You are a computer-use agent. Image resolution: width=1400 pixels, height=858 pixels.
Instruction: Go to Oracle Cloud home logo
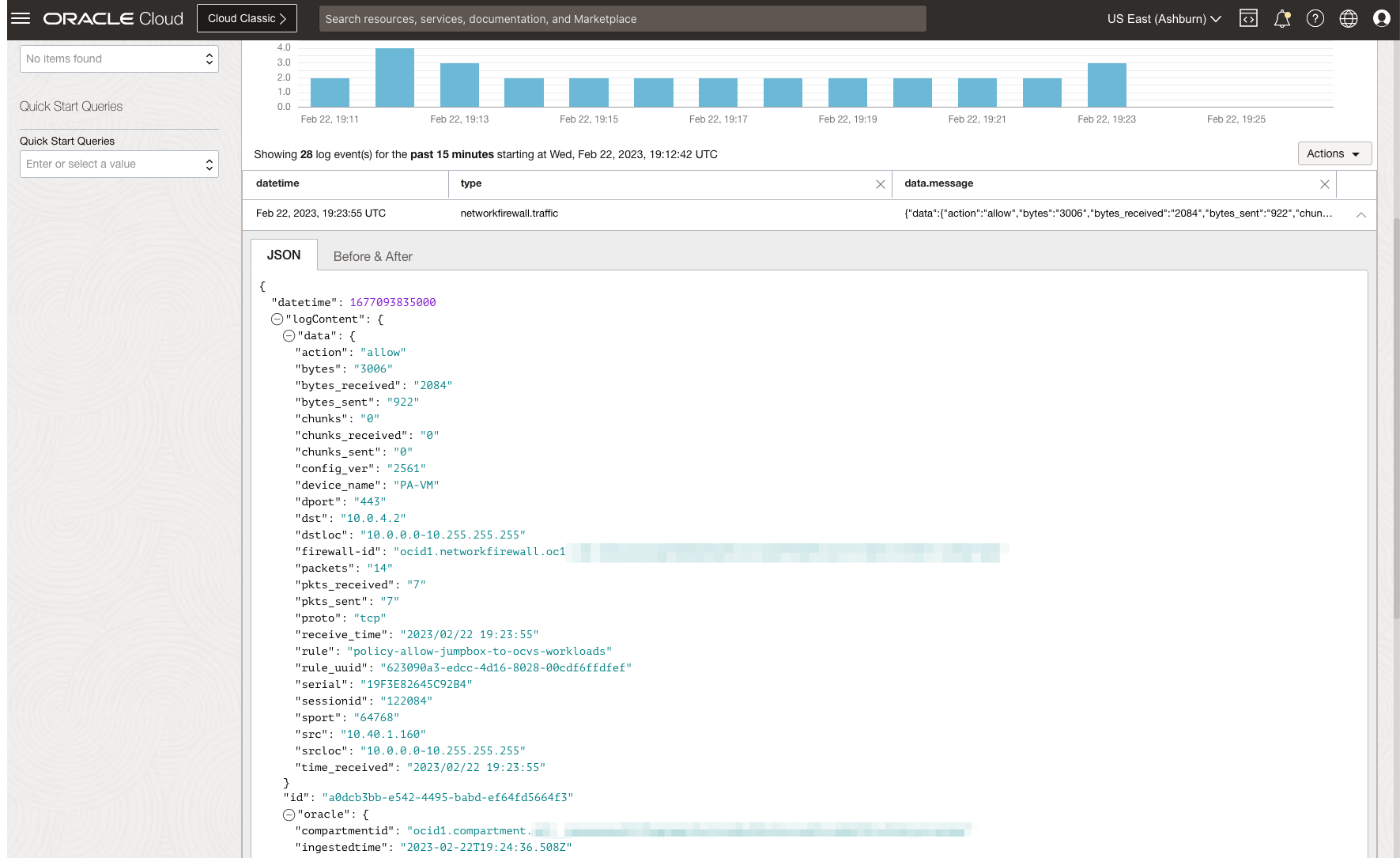coord(113,18)
